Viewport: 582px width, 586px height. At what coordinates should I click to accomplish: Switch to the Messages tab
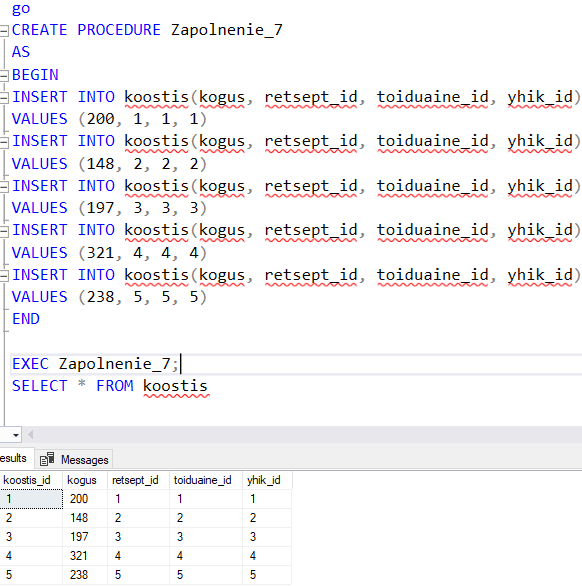pyautogui.click(x=74, y=460)
